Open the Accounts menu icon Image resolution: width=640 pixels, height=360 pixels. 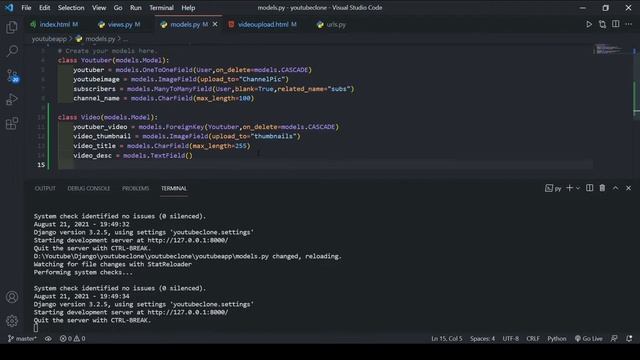click(12, 297)
